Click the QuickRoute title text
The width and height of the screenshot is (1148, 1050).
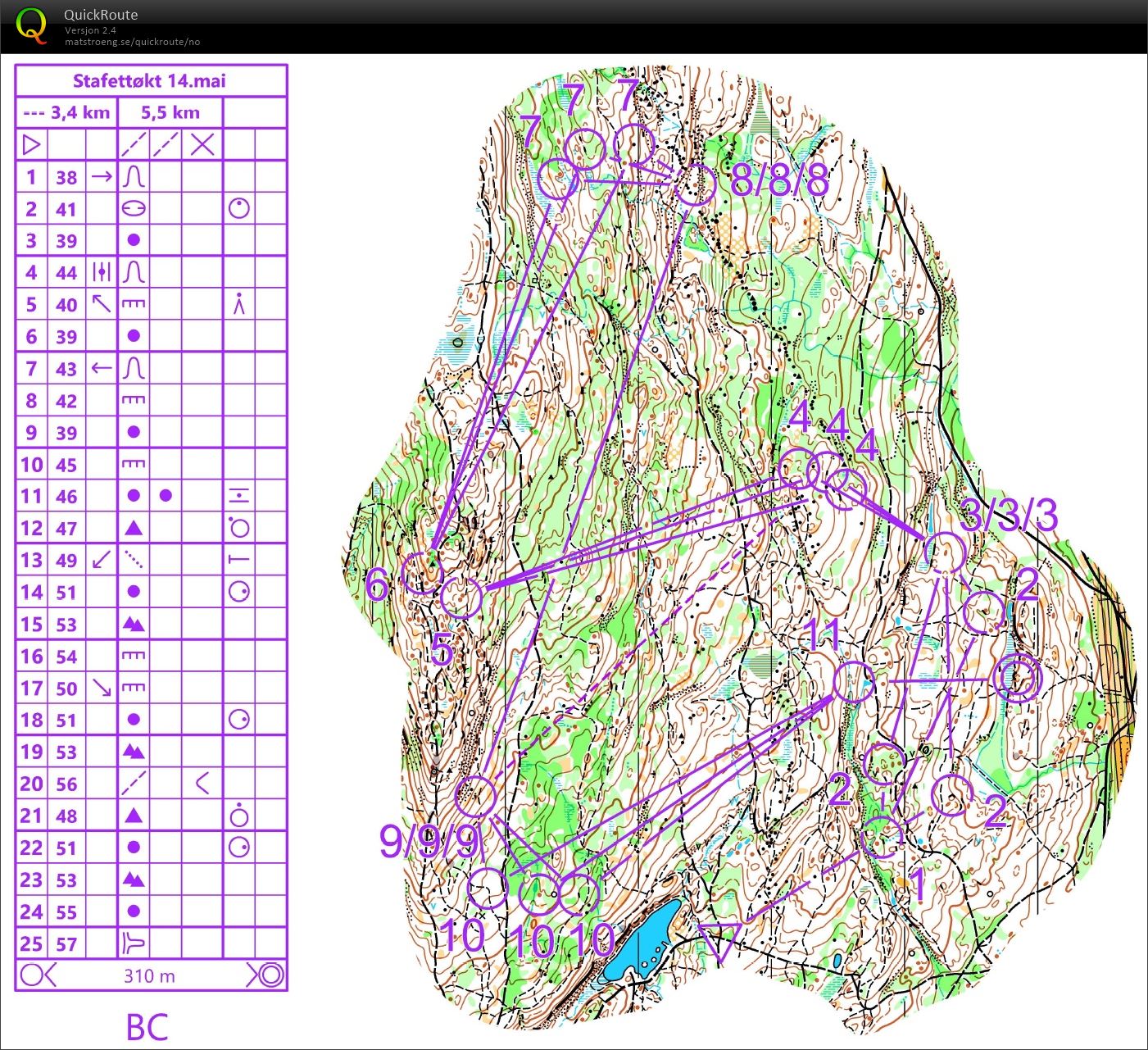click(x=101, y=15)
